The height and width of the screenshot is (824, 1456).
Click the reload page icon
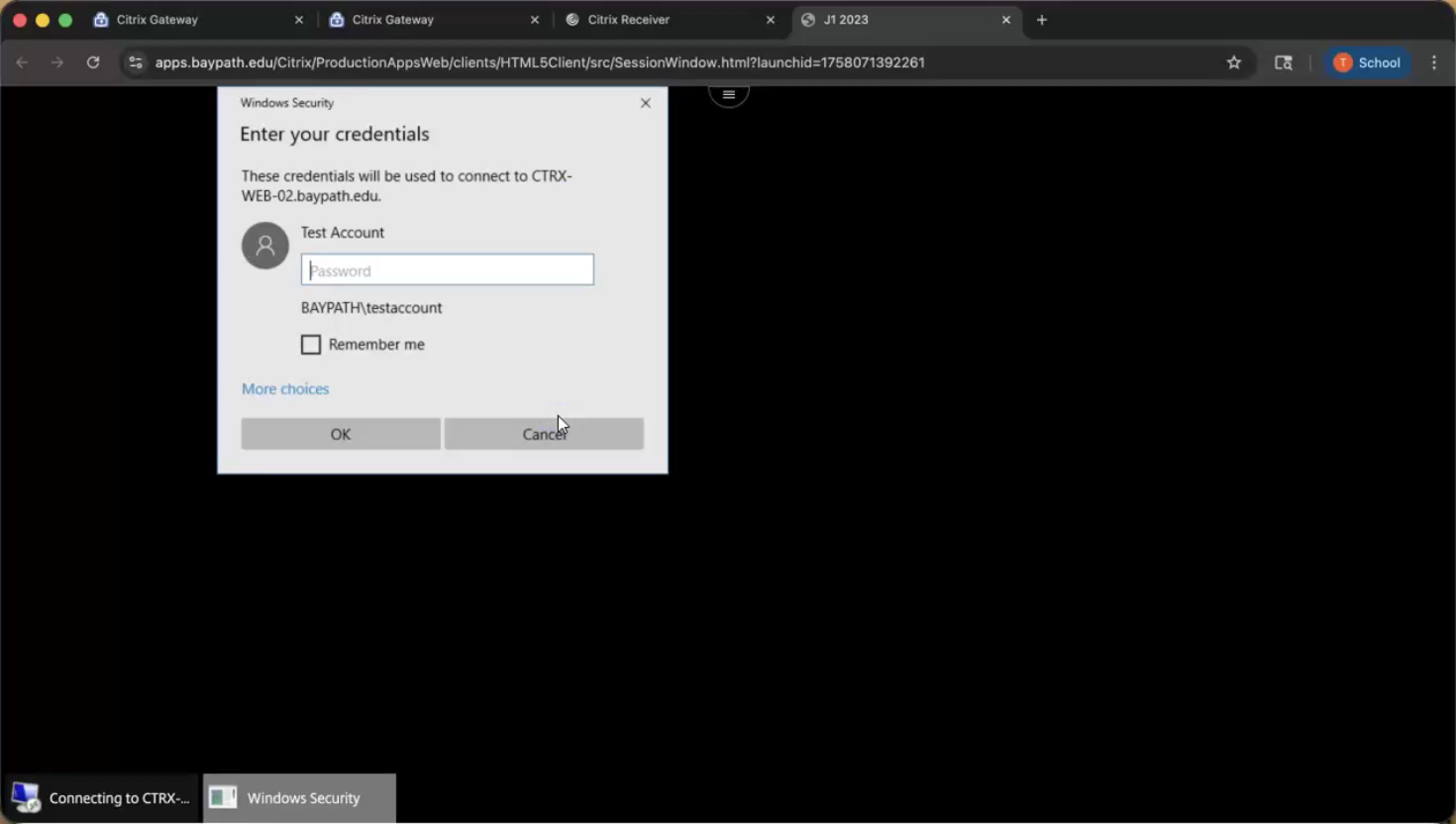pyautogui.click(x=93, y=62)
